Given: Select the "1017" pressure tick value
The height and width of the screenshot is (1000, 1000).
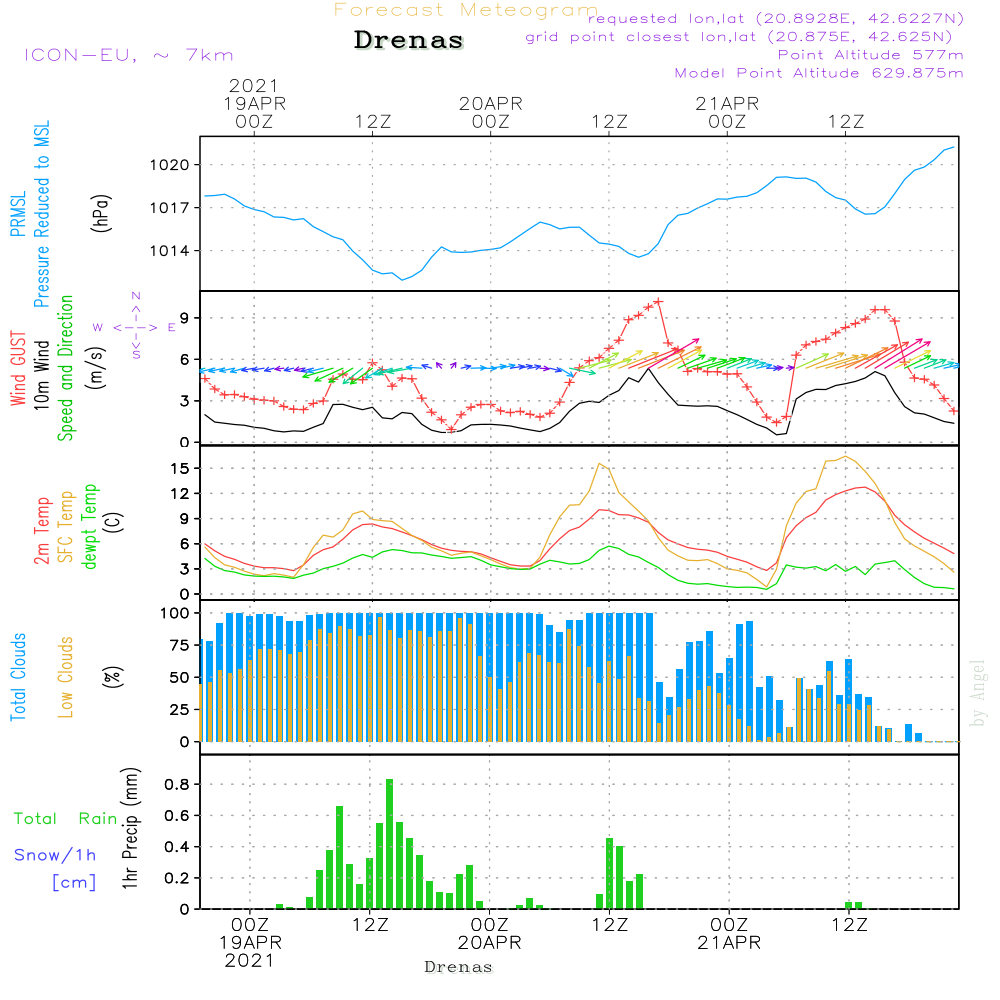Looking at the screenshot, I should tap(170, 208).
